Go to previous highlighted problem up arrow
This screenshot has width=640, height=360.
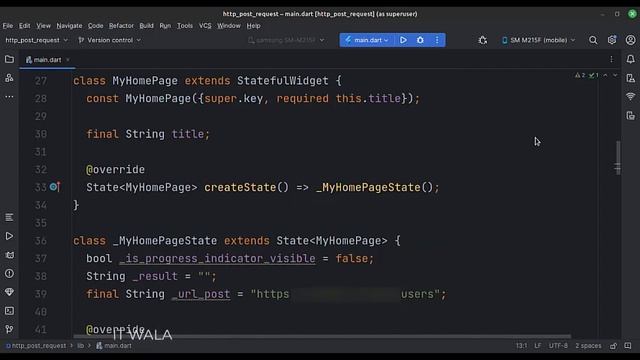pyautogui.click(x=606, y=76)
